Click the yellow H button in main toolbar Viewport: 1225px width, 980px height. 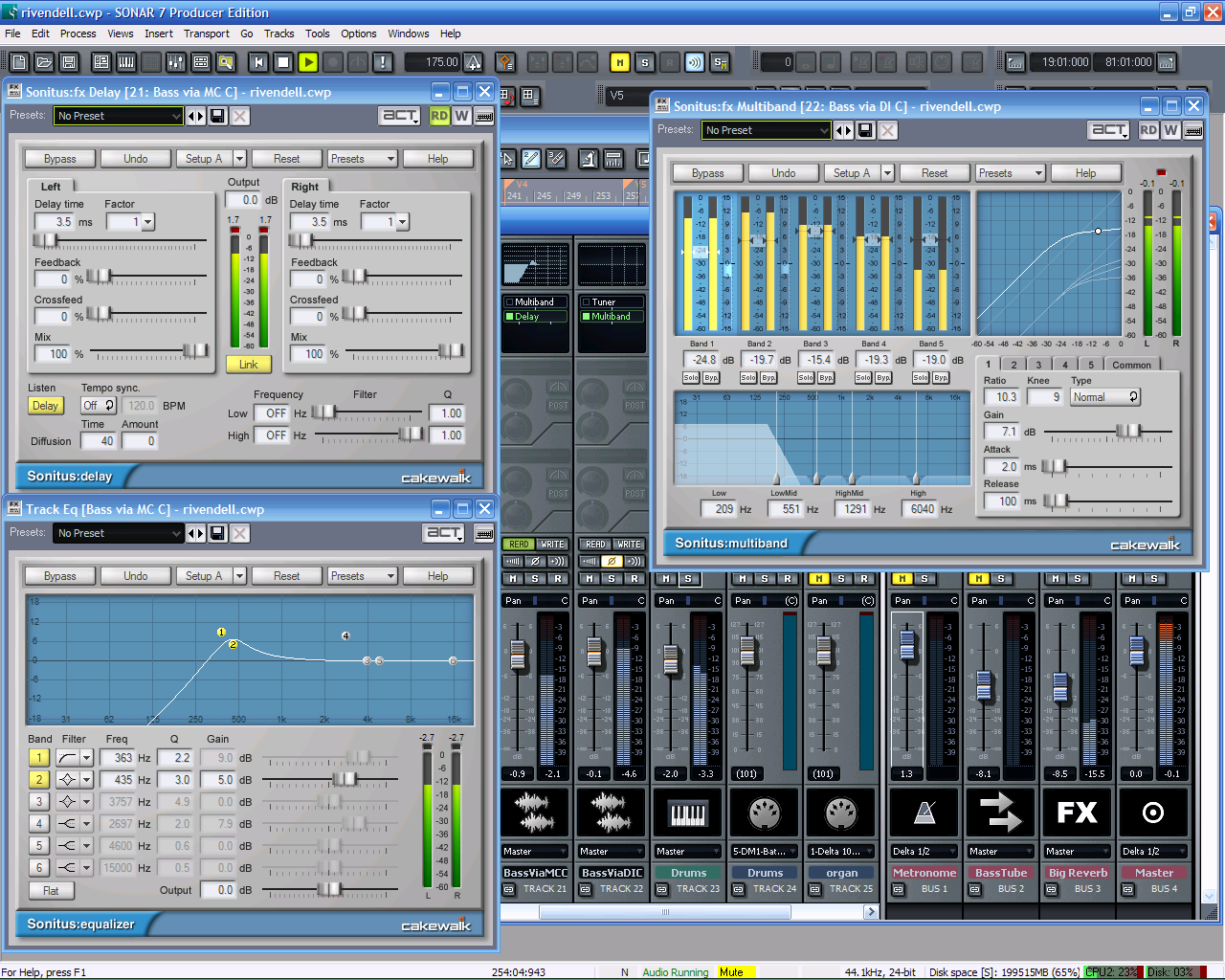pyautogui.click(x=620, y=62)
